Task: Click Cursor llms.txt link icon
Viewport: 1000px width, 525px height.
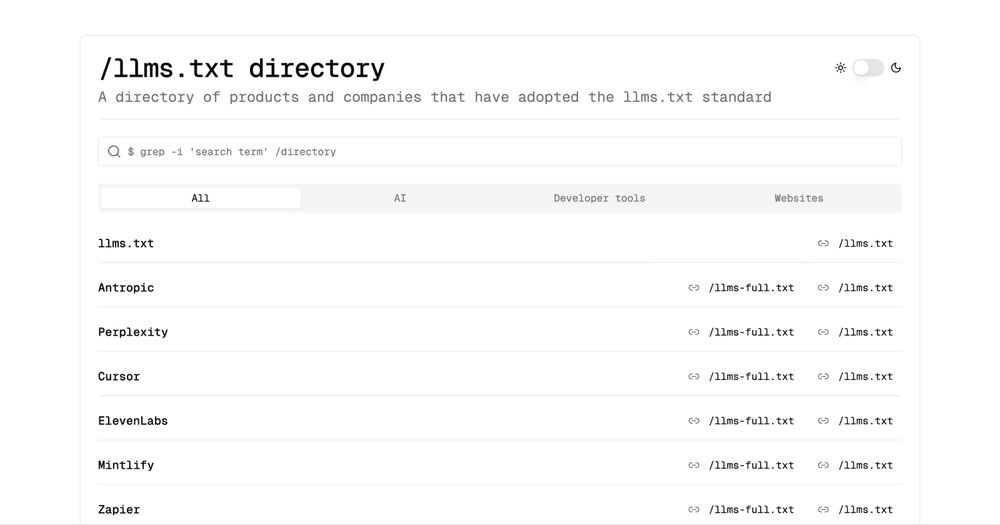Action: [823, 376]
